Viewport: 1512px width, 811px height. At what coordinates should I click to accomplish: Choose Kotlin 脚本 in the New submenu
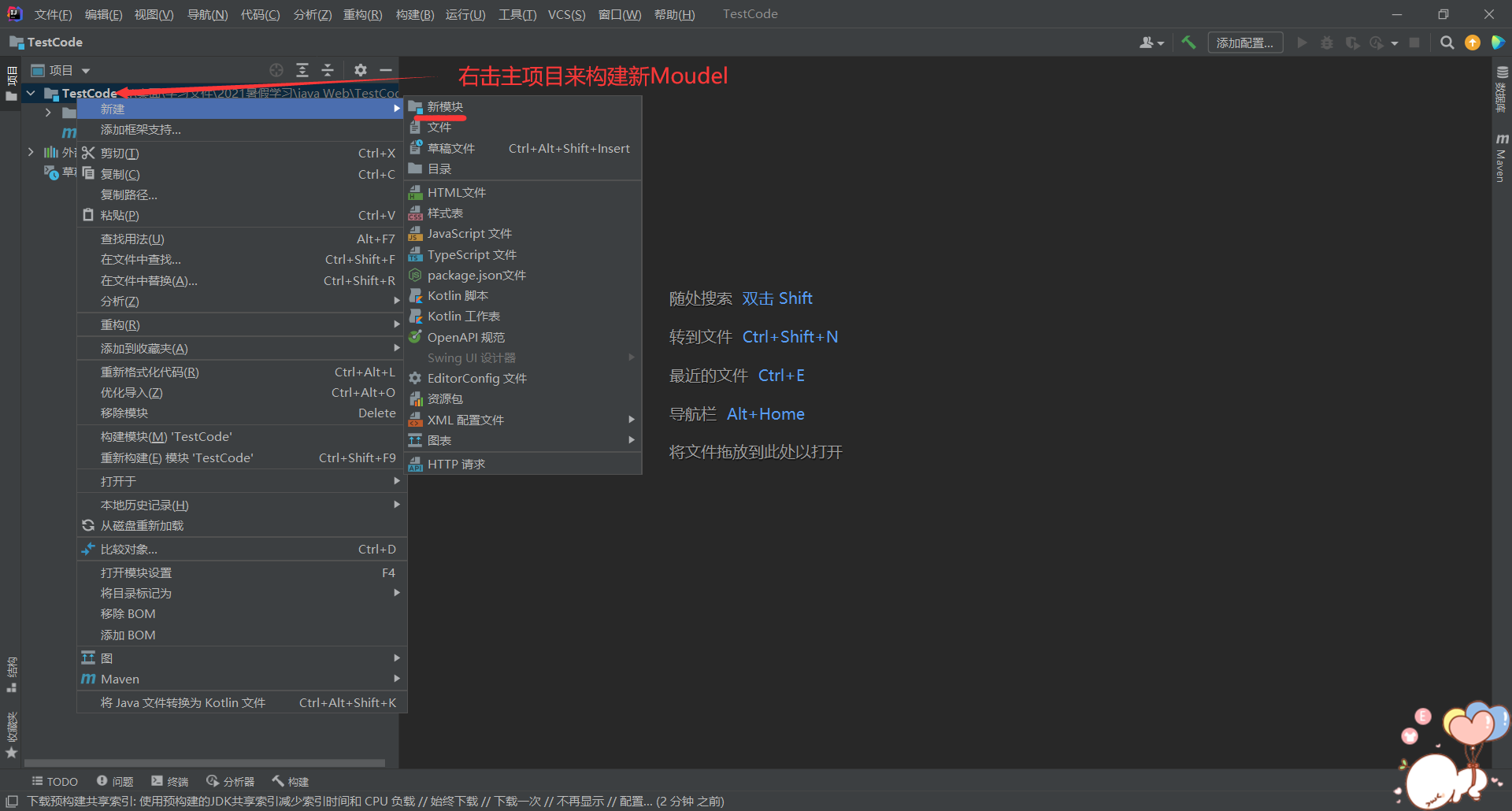click(x=524, y=295)
